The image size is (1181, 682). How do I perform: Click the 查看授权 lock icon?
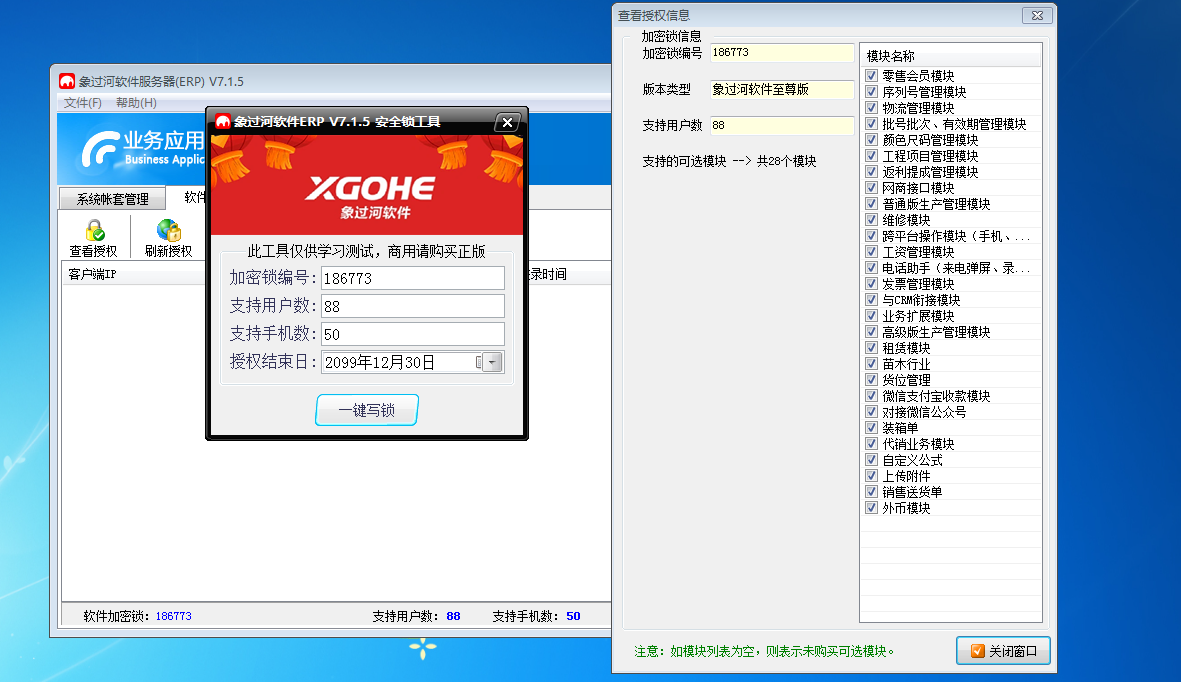(x=95, y=230)
